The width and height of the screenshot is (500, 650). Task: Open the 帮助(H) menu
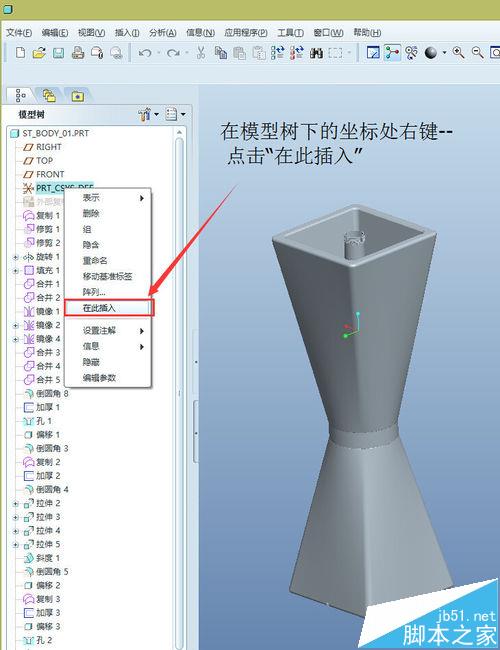(367, 32)
